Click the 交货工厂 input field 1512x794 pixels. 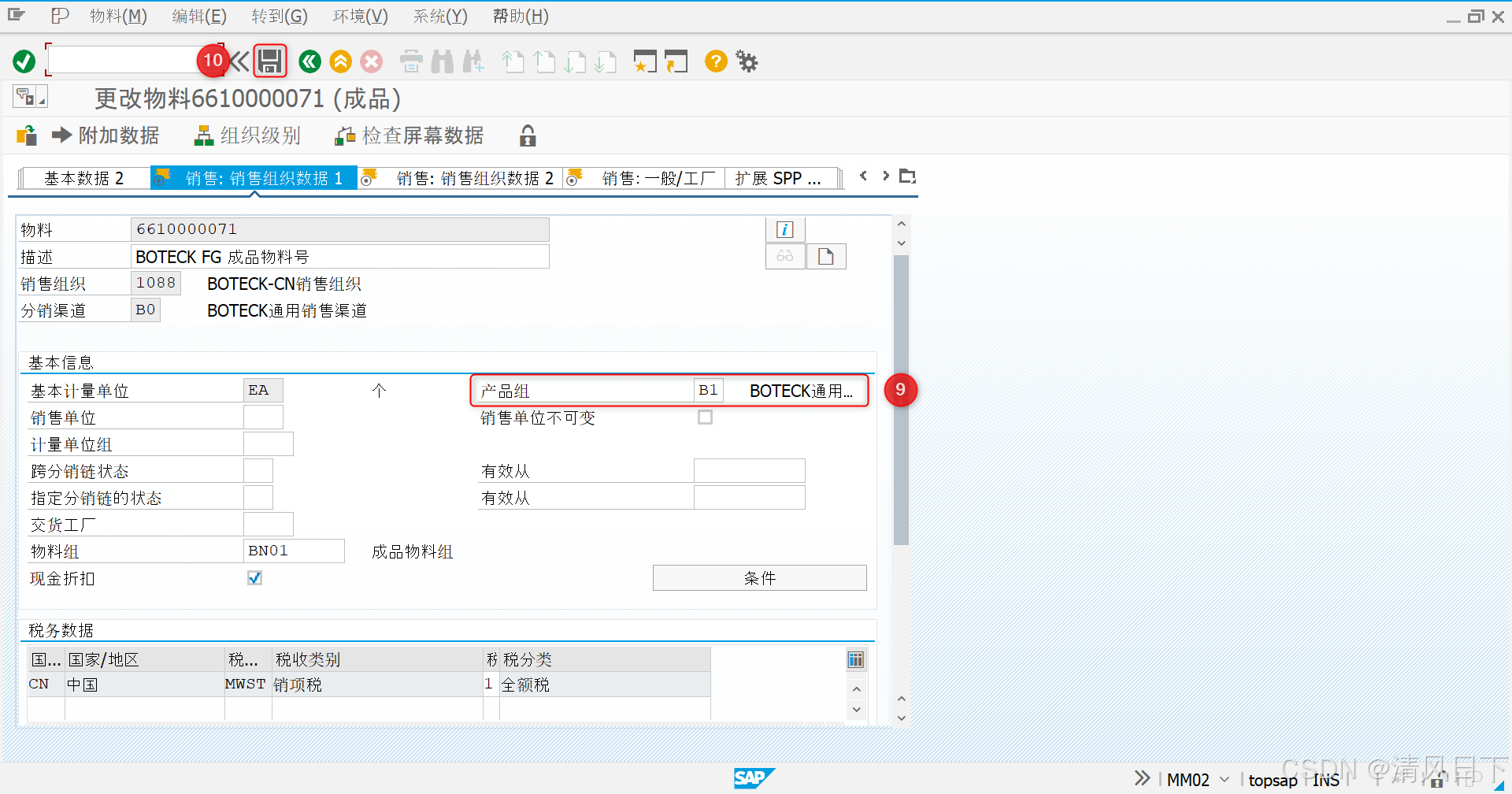269,525
